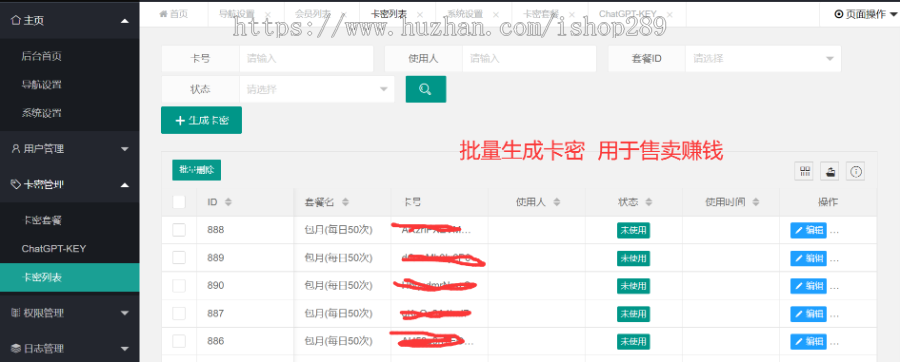Image resolution: width=900 pixels, height=362 pixels.
Task: Open ChatGPT-KEY in the sidebar
Action: pos(69,248)
